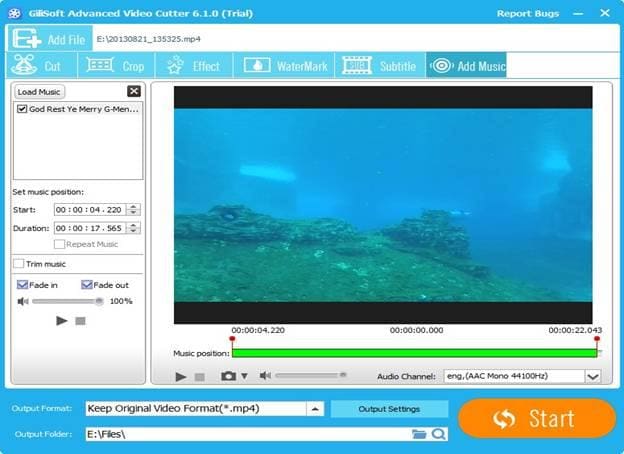This screenshot has width=624, height=454.
Task: Disable the Fade out checkbox
Action: tap(86, 284)
